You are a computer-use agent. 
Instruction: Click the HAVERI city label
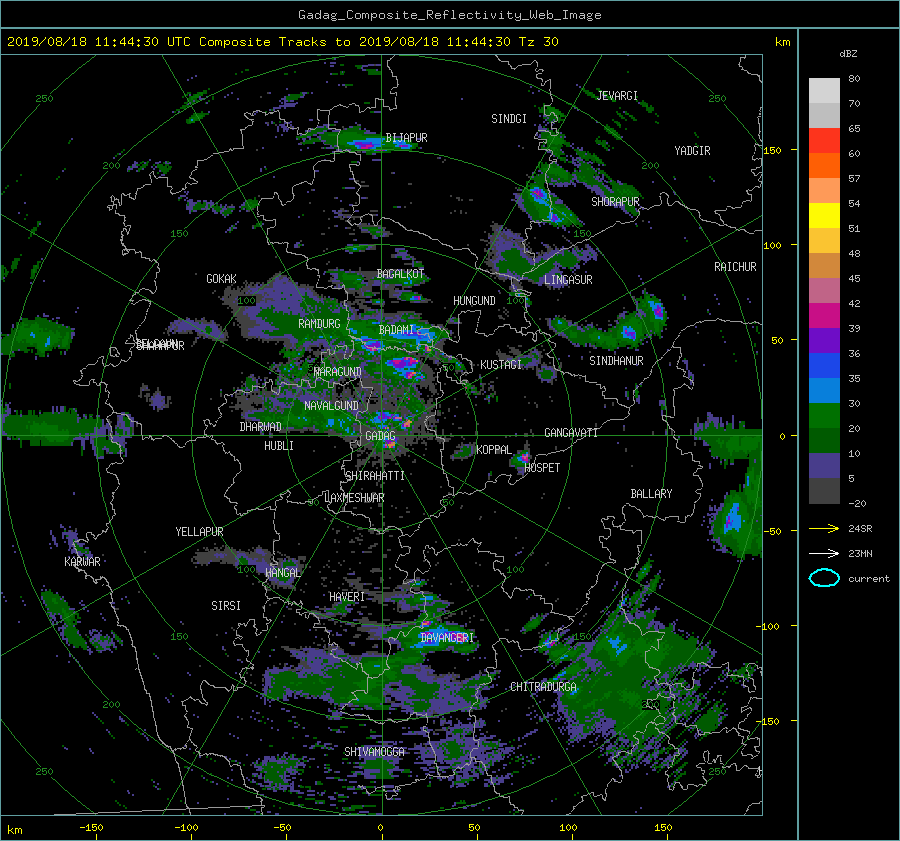tap(347, 598)
